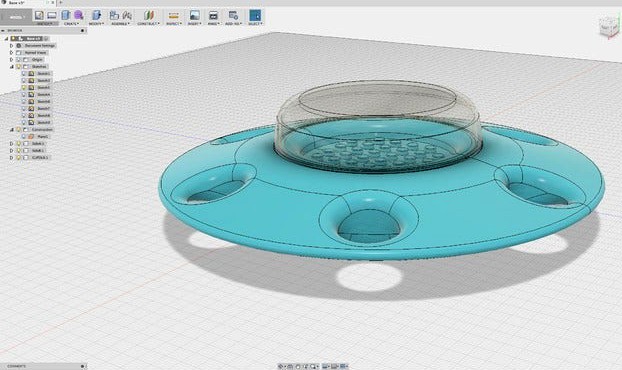Open the Grid and Snaps icon
The width and height of the screenshot is (622, 370).
(x=335, y=366)
